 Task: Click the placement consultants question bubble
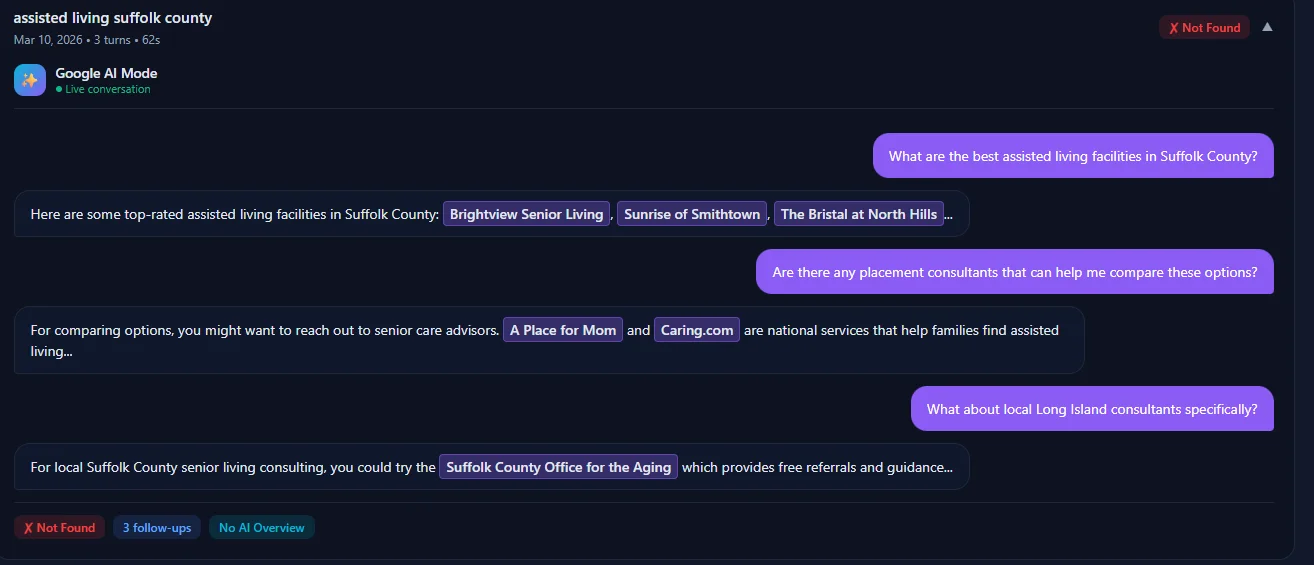pyautogui.click(x=1014, y=272)
